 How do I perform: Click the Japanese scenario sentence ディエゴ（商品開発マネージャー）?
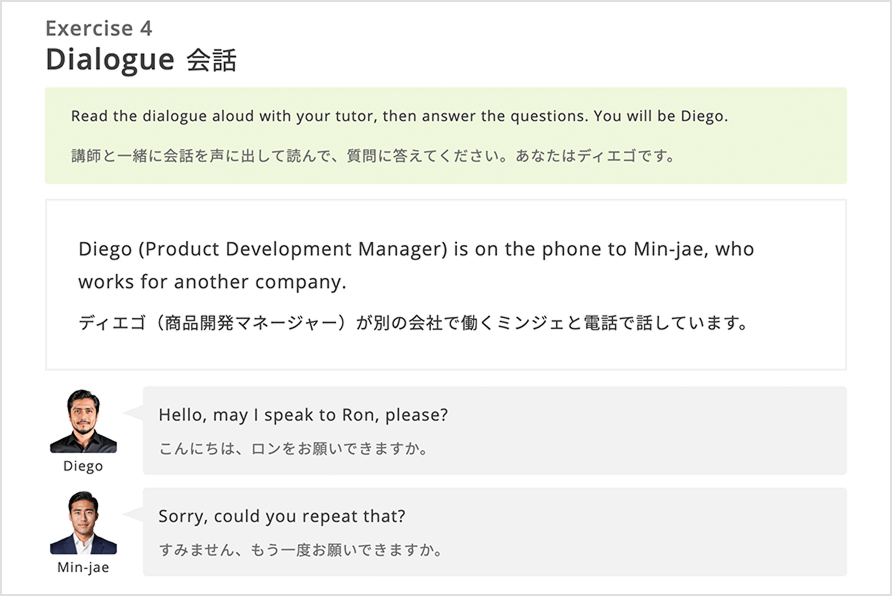[414, 323]
